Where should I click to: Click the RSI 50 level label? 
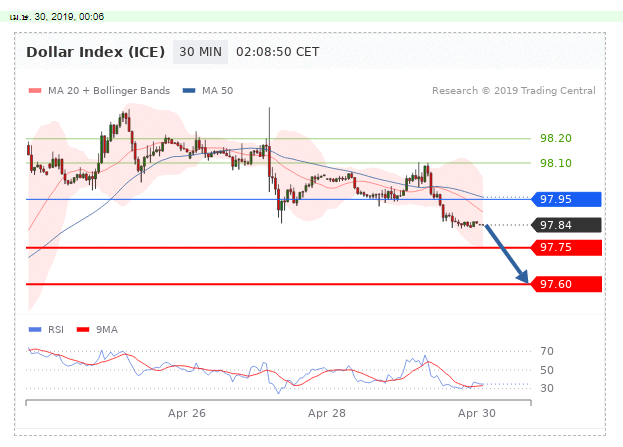[547, 370]
